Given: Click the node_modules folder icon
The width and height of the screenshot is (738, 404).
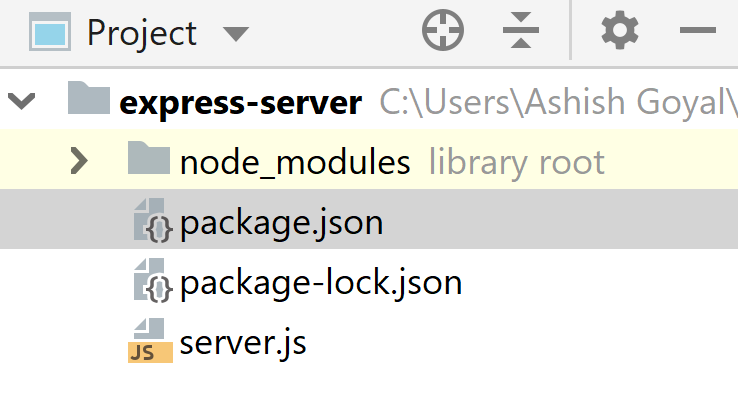Looking at the screenshot, I should click(149, 158).
